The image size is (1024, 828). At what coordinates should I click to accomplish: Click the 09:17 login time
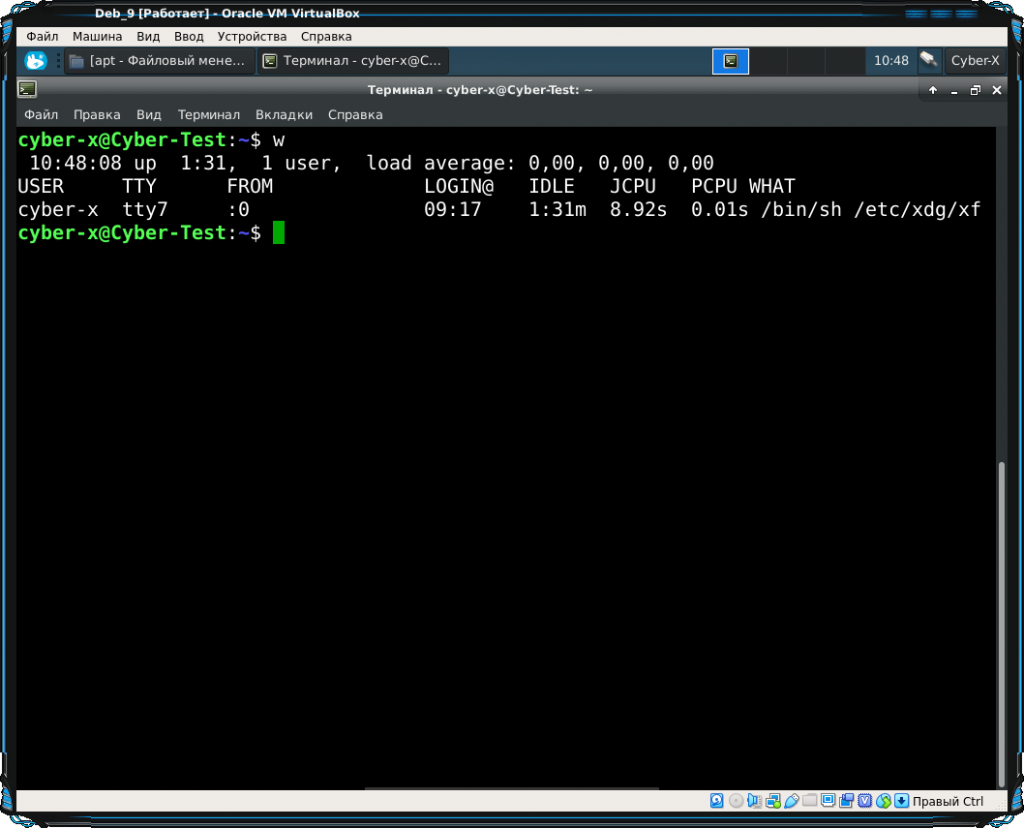[x=453, y=210]
